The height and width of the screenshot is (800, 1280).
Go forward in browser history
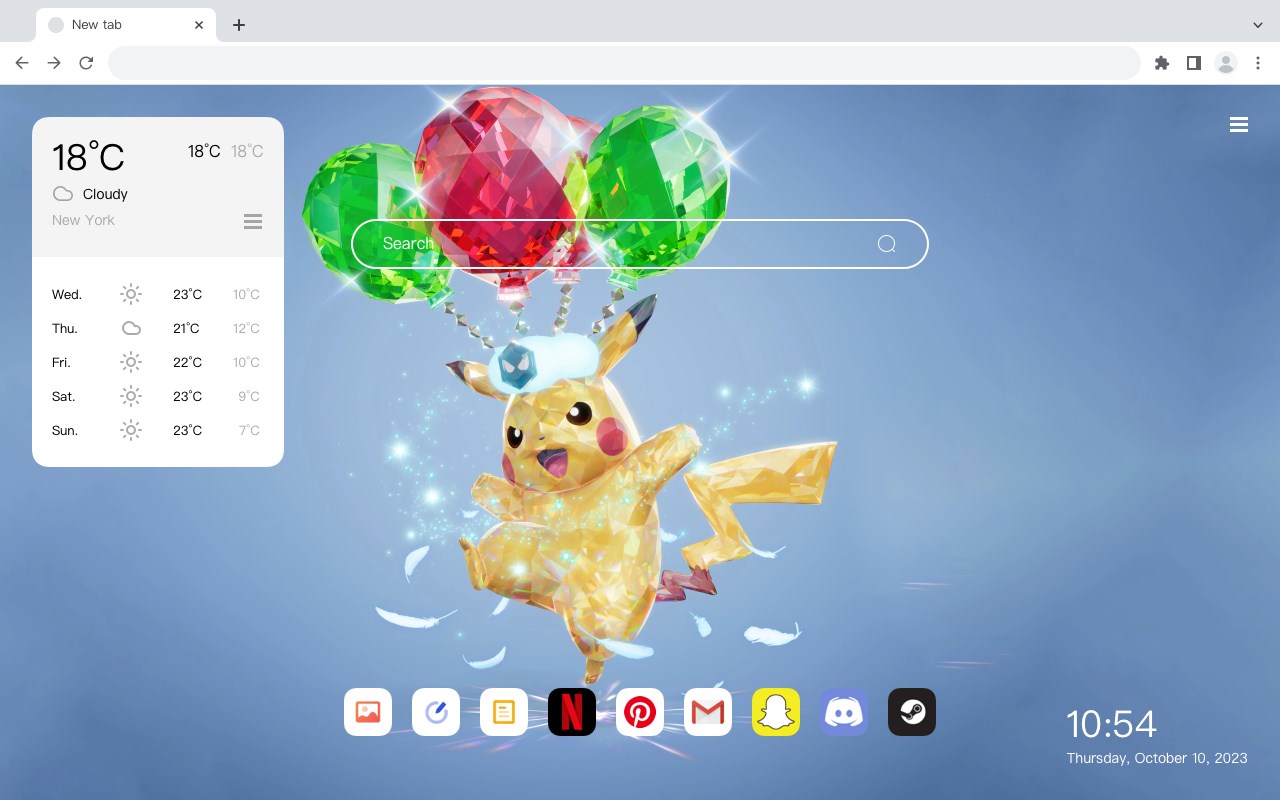[54, 63]
